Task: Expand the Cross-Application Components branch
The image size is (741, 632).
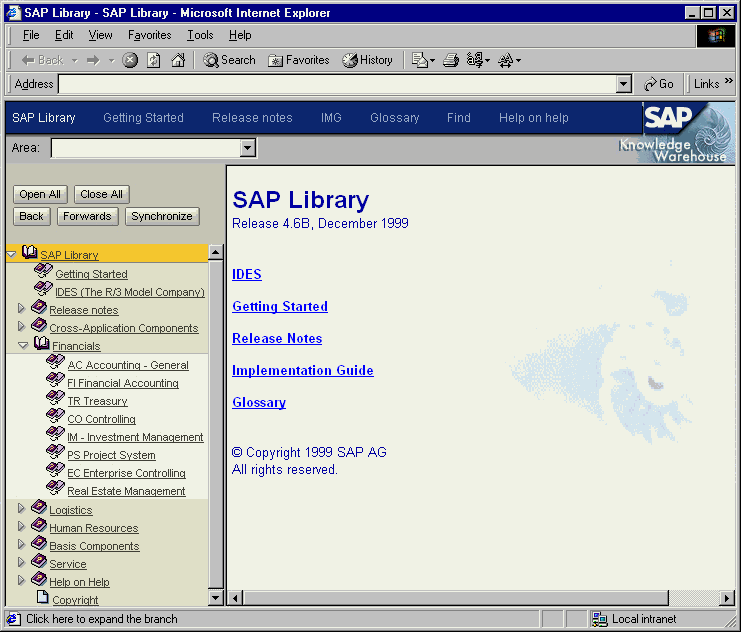Action: click(21, 326)
